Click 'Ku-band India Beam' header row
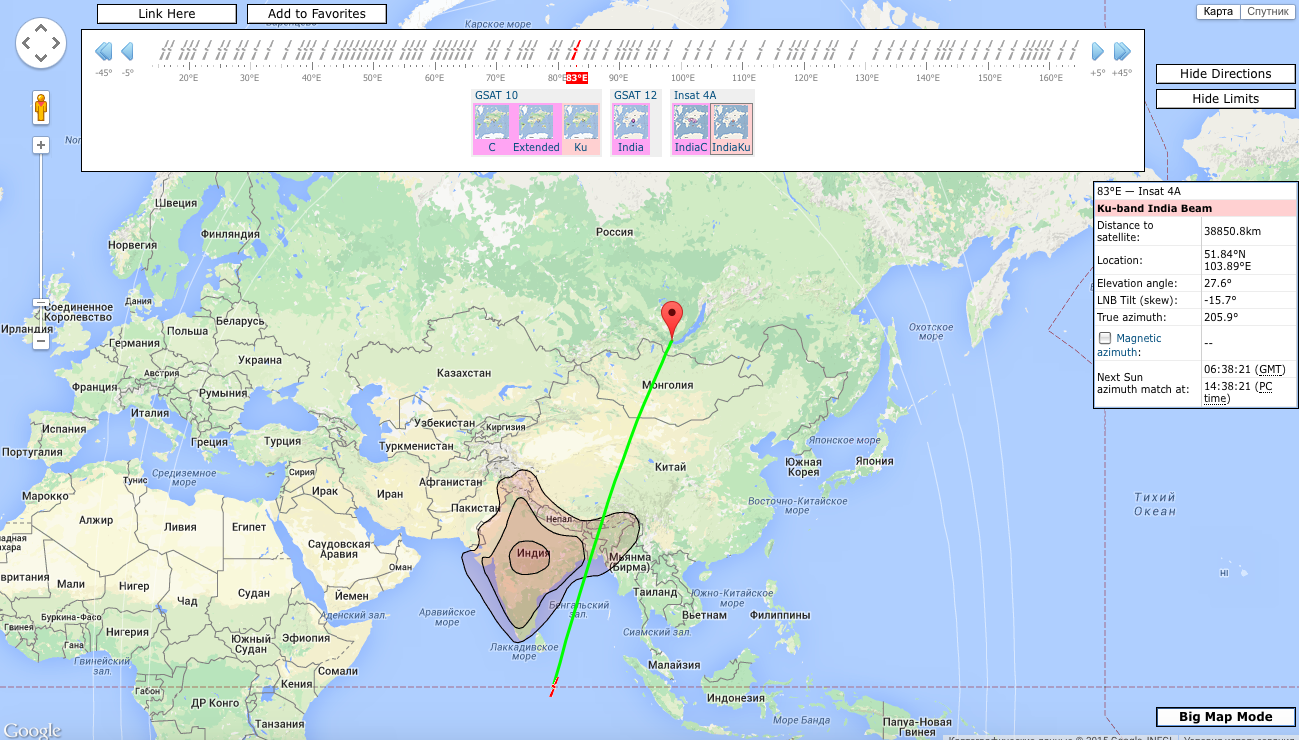Screen dimensions: 1299x740 pos(1196,208)
